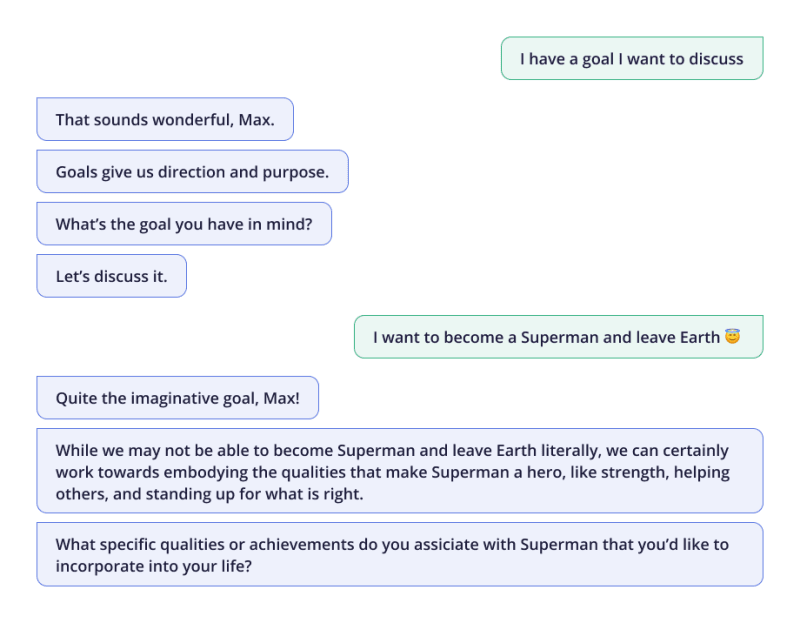Click the word 'discuss' in the top green bubble

pos(716,59)
